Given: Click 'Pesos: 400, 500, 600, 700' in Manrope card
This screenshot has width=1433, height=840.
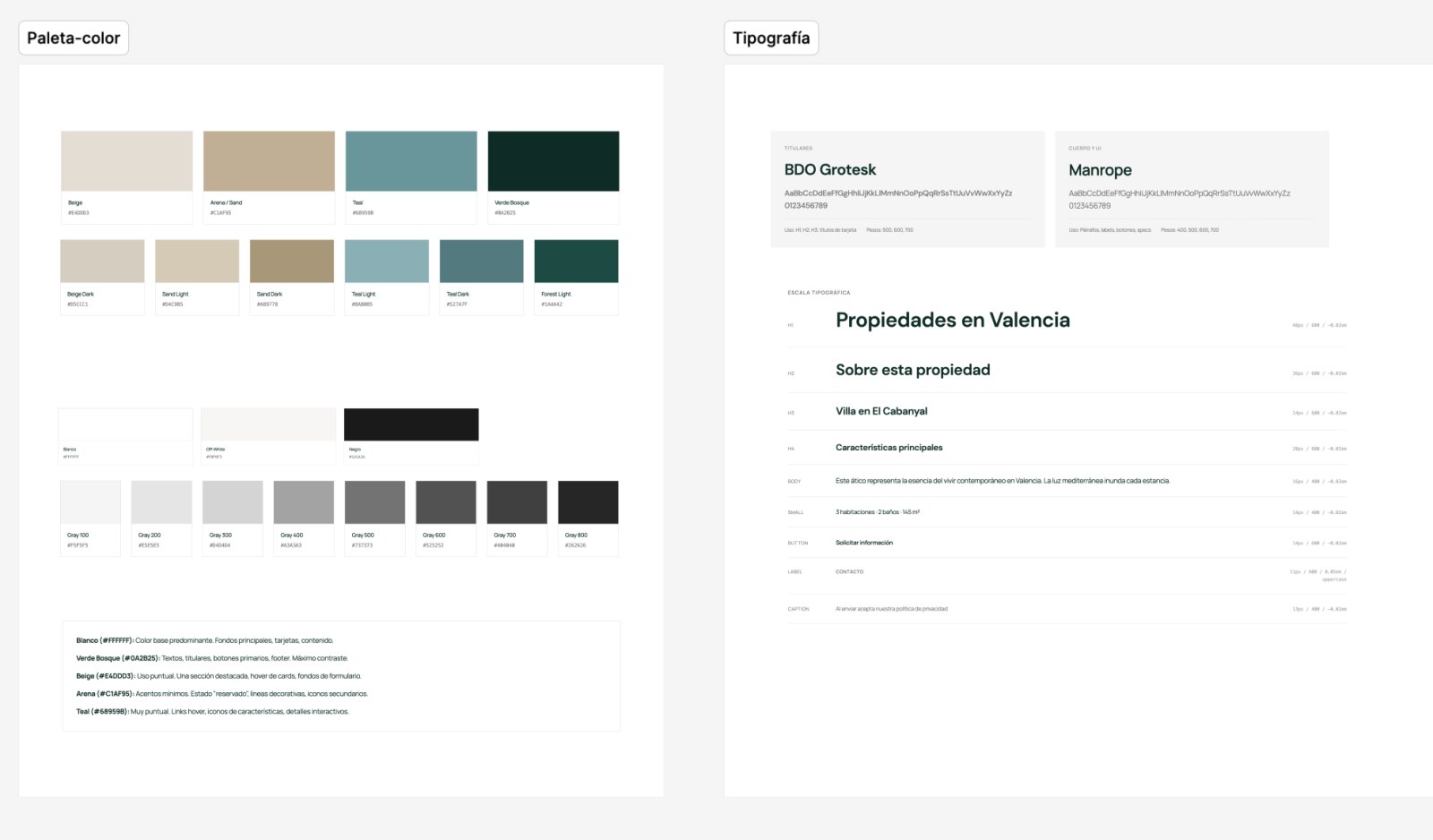Looking at the screenshot, I should (x=1190, y=230).
